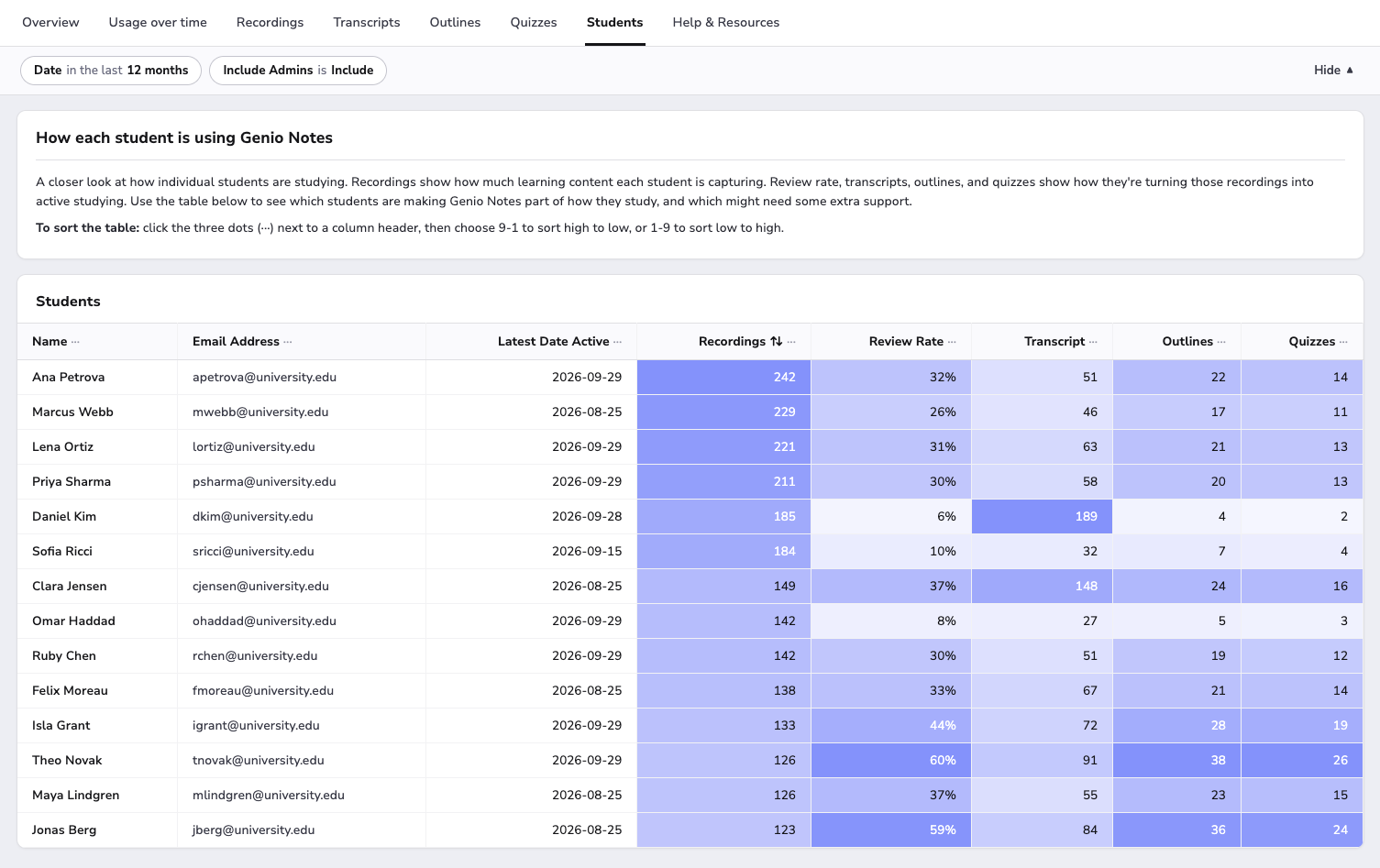Open the top Outlines tab
The height and width of the screenshot is (868, 1380).
pos(455,22)
